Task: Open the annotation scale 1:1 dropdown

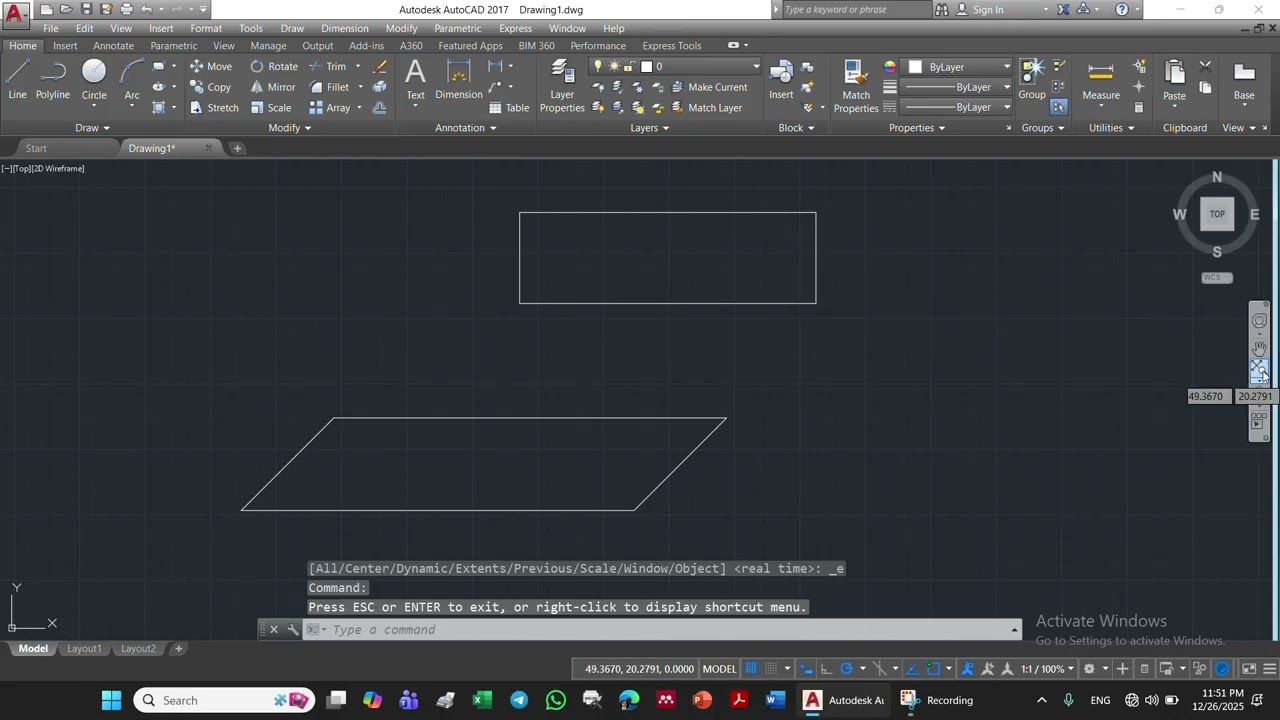Action: [1048, 669]
